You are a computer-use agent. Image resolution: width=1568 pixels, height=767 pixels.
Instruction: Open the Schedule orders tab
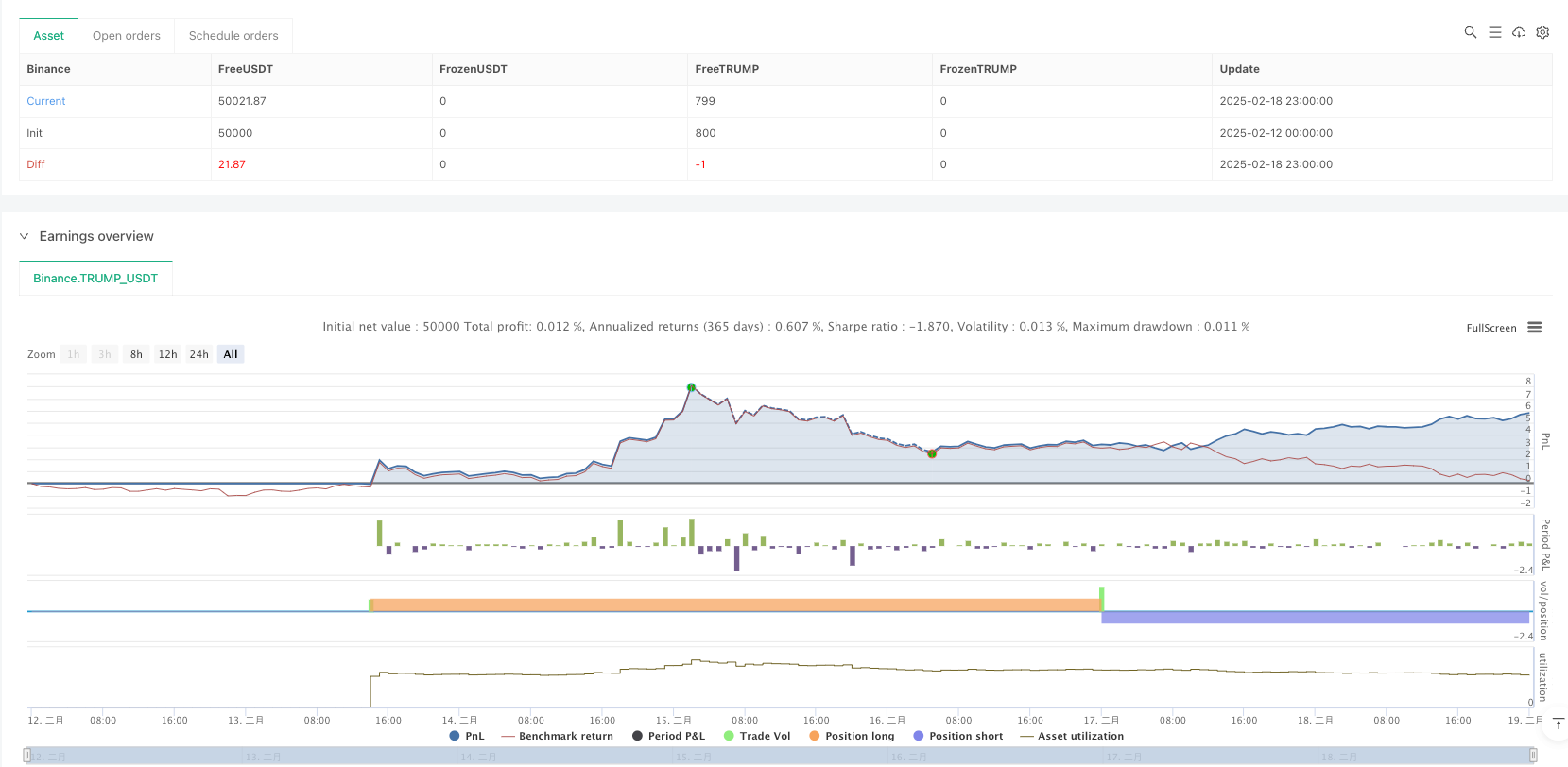pos(233,36)
